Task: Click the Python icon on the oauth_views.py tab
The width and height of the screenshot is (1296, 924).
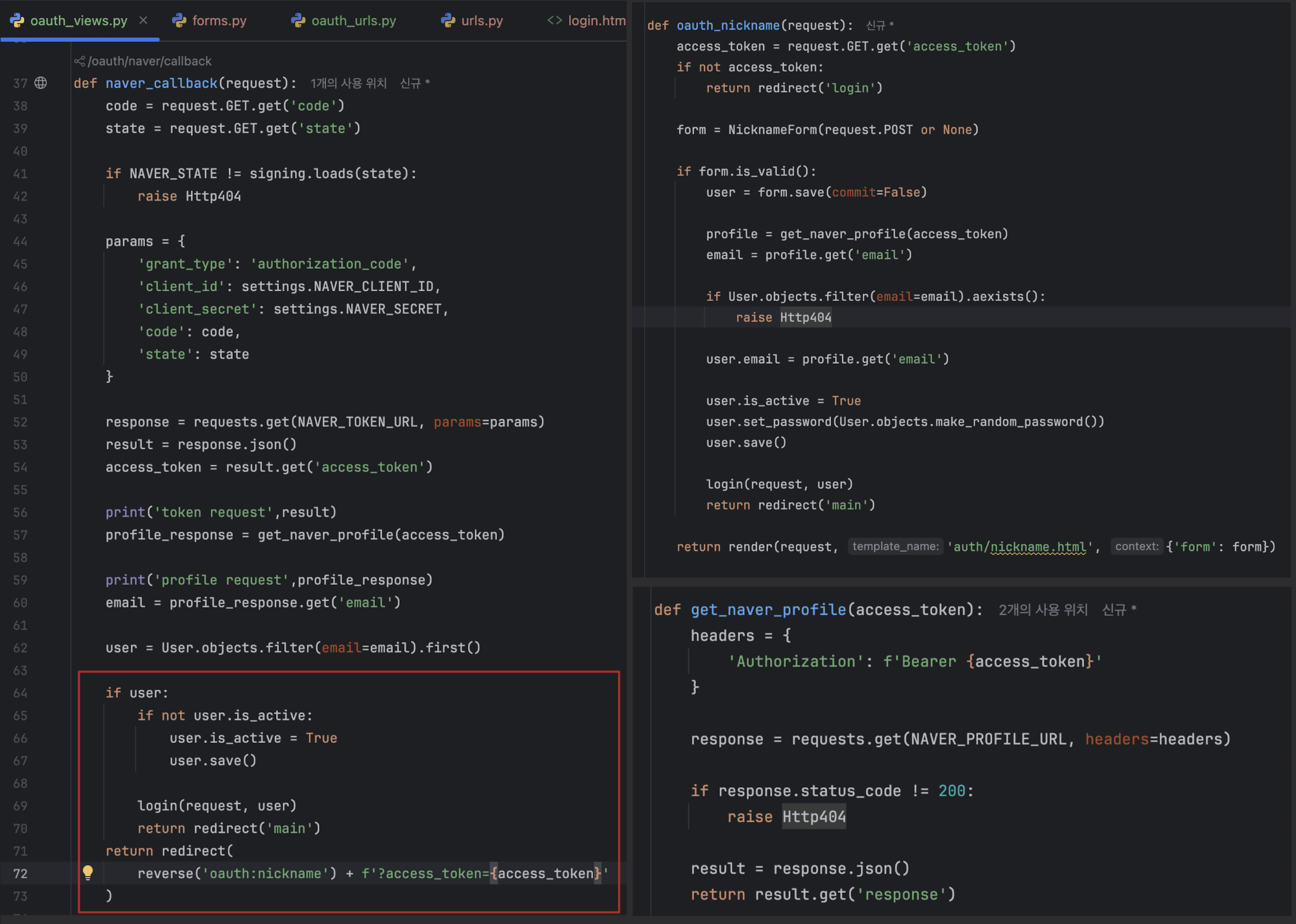Action: click(x=17, y=20)
